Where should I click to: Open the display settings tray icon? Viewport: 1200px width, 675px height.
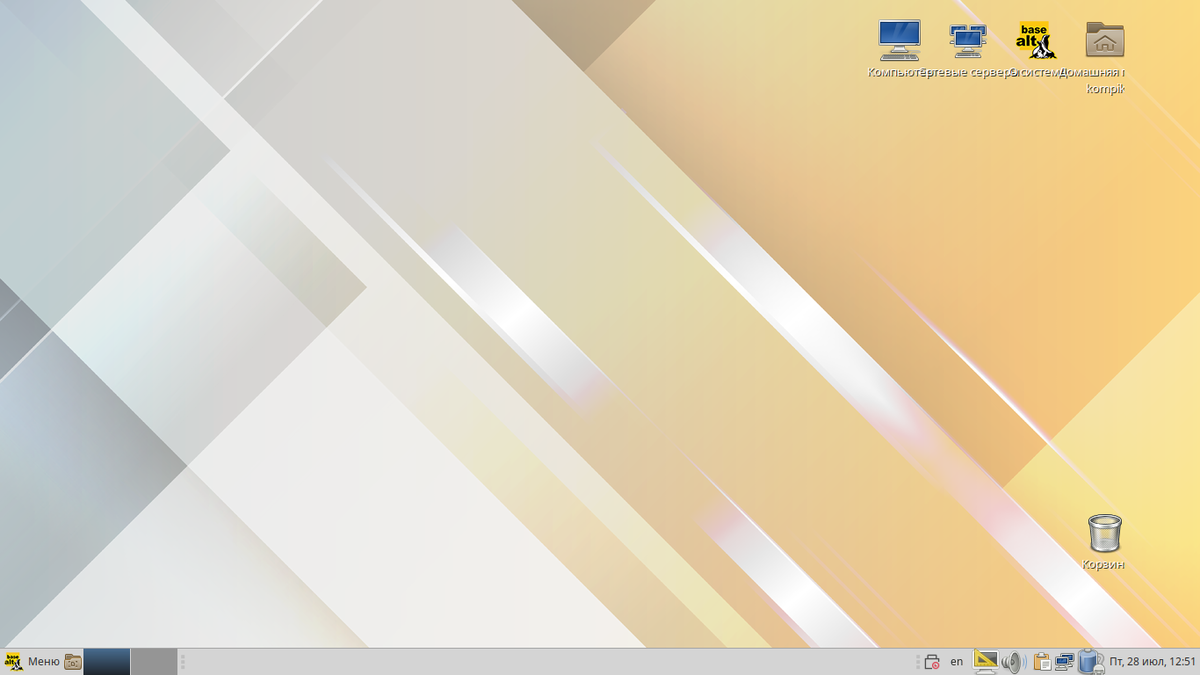point(986,661)
